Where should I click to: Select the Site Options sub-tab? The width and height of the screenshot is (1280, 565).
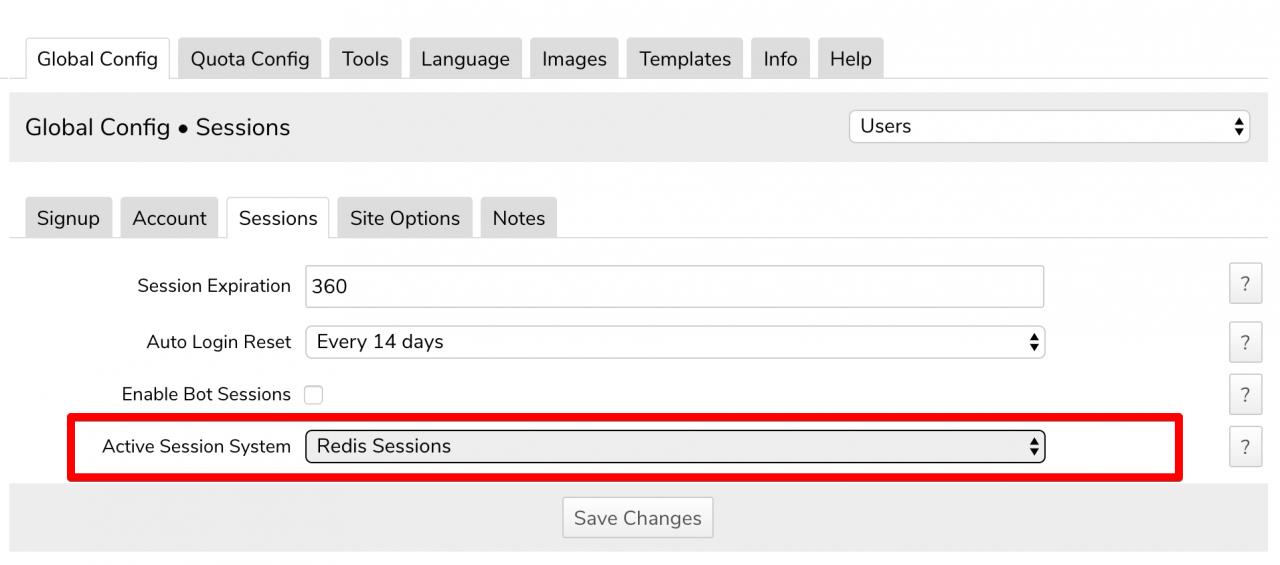click(x=405, y=219)
